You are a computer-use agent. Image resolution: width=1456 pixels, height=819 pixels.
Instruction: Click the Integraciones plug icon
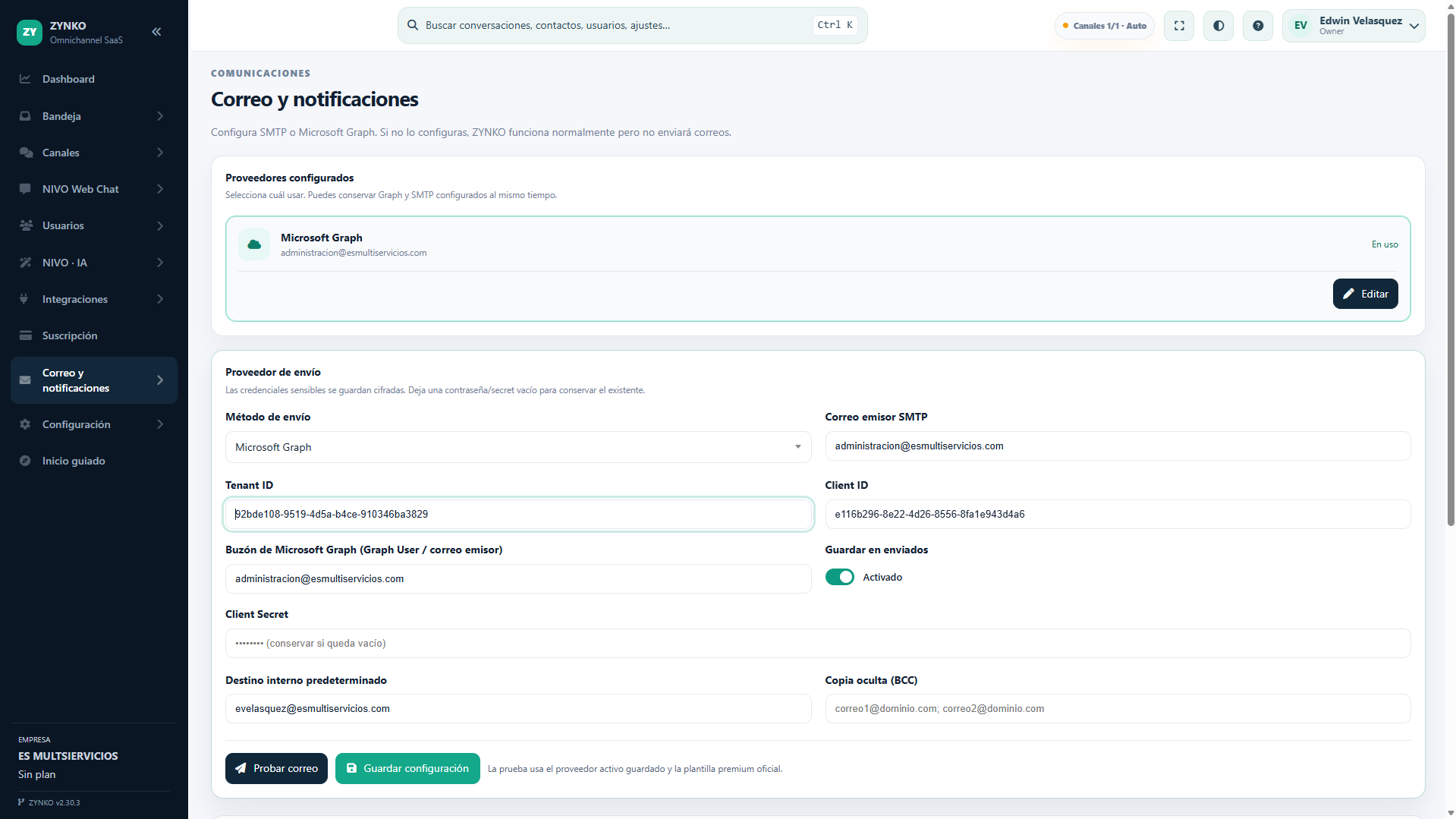pyautogui.click(x=24, y=299)
